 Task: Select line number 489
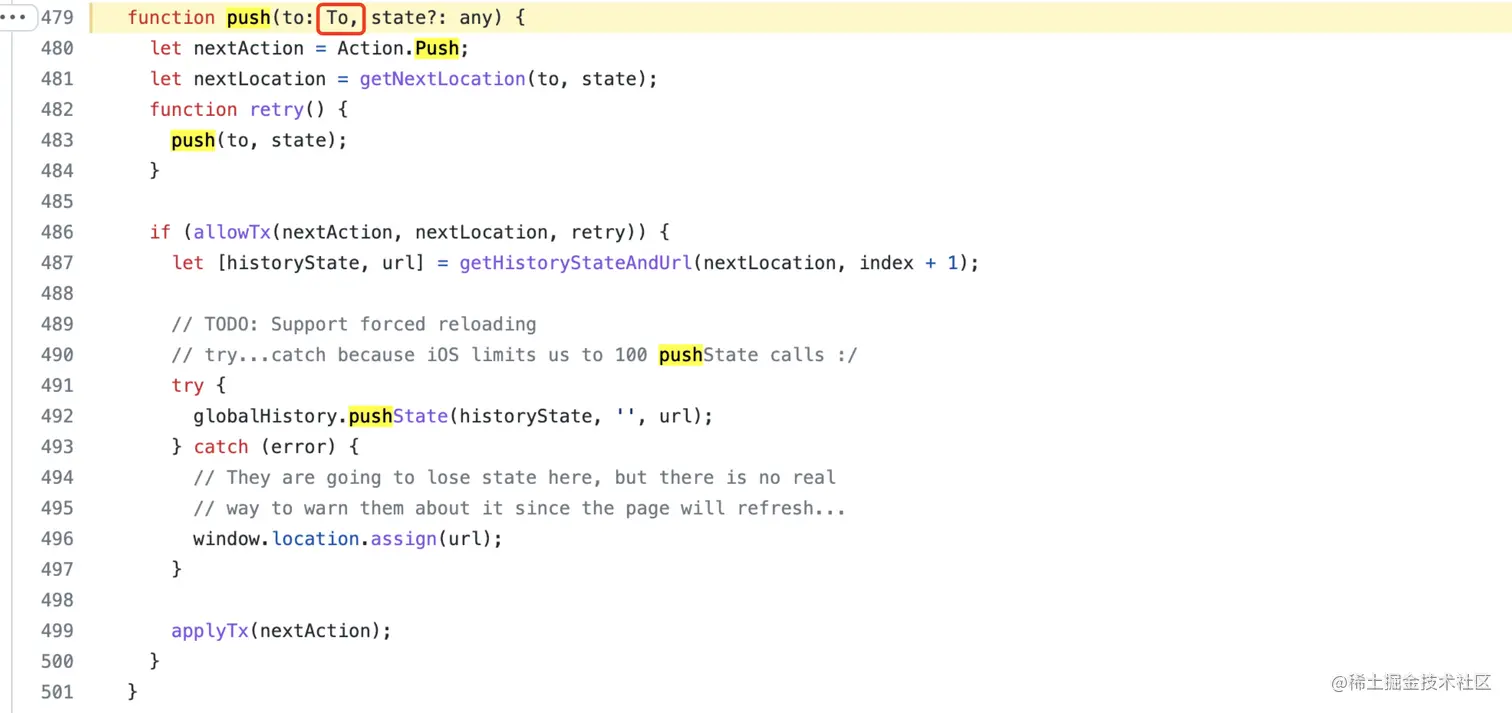[x=57, y=324]
